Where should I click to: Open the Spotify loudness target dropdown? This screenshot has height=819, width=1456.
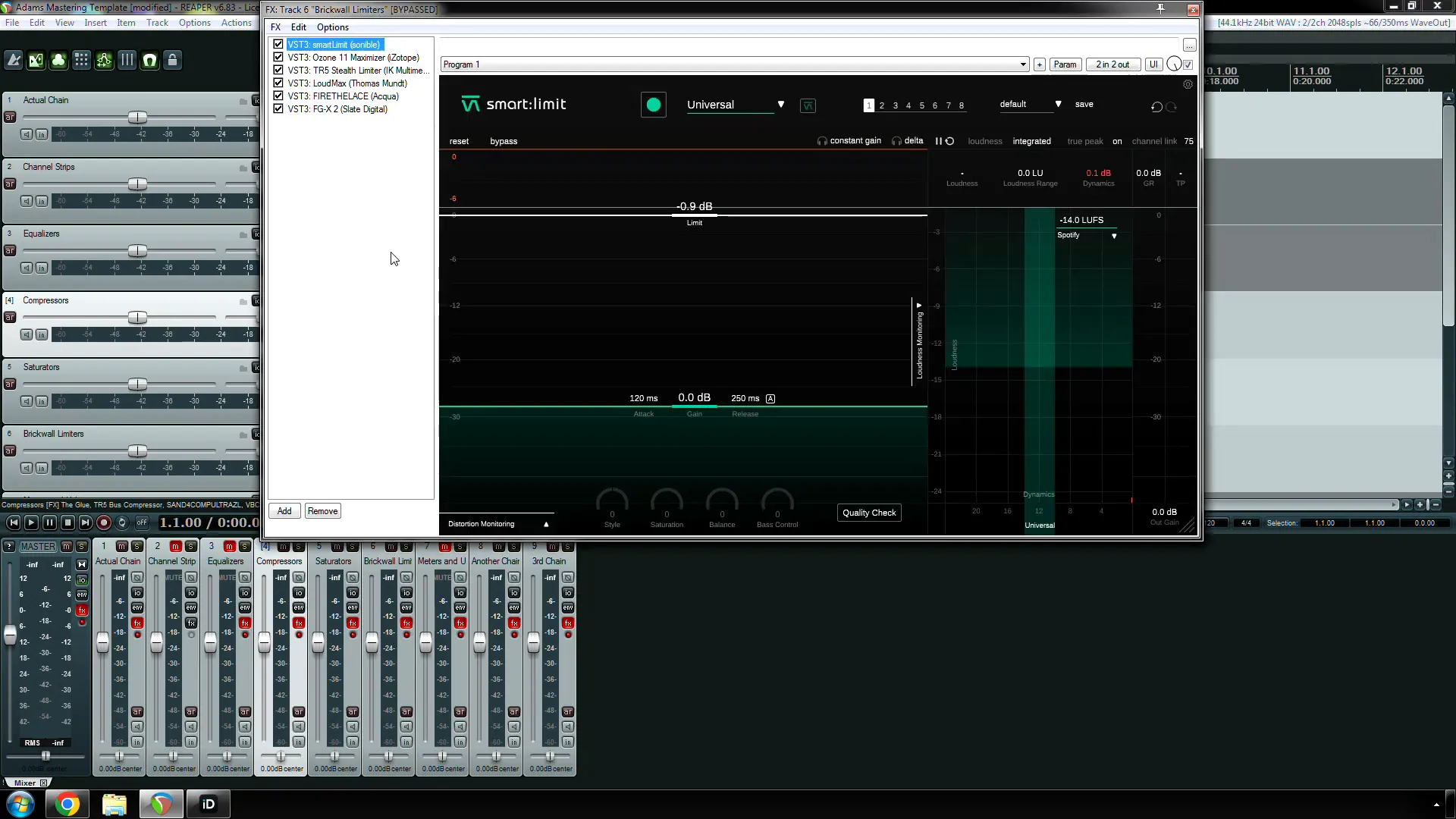pyautogui.click(x=1087, y=236)
